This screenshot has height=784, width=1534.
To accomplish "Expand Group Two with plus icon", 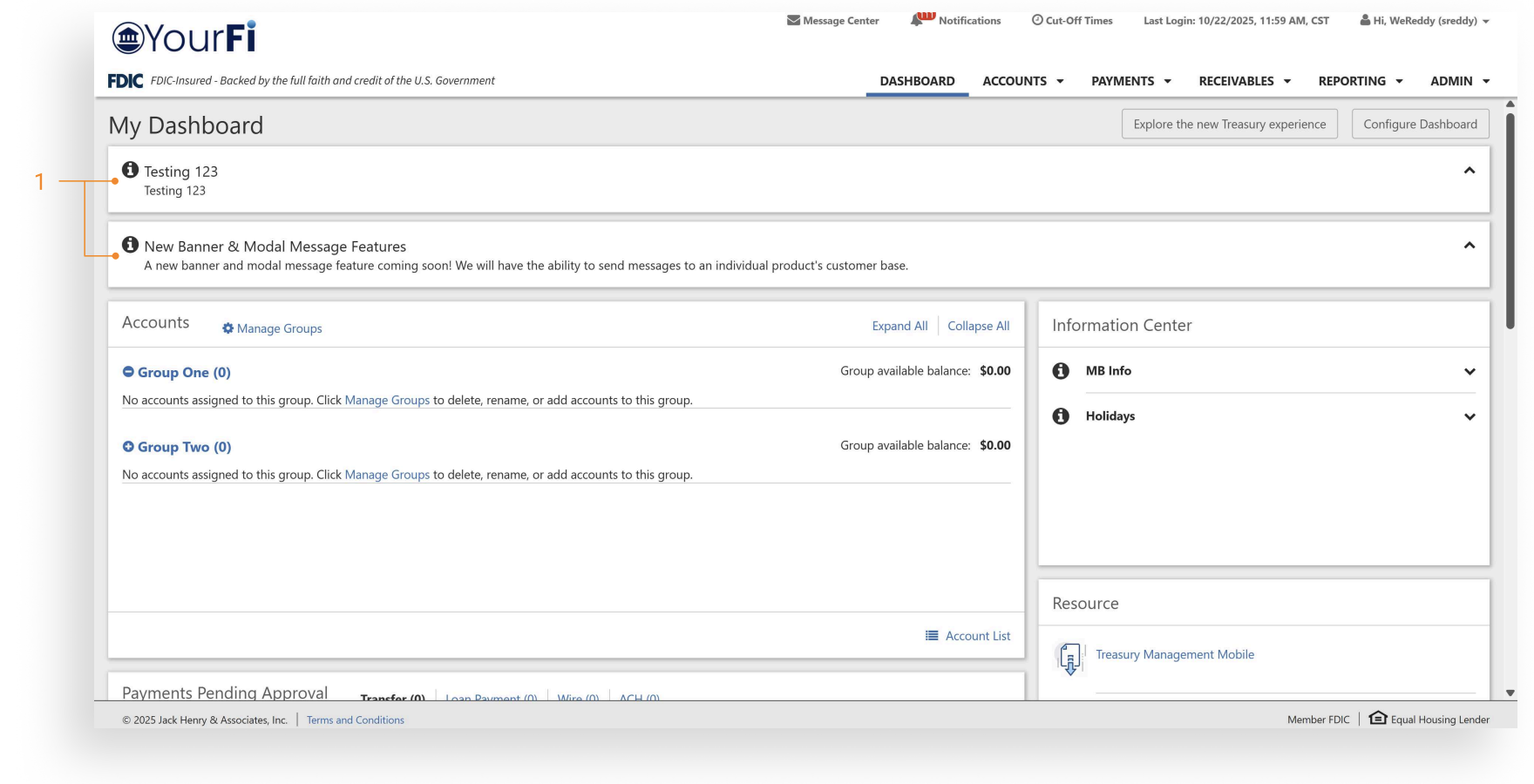I will 128,447.
